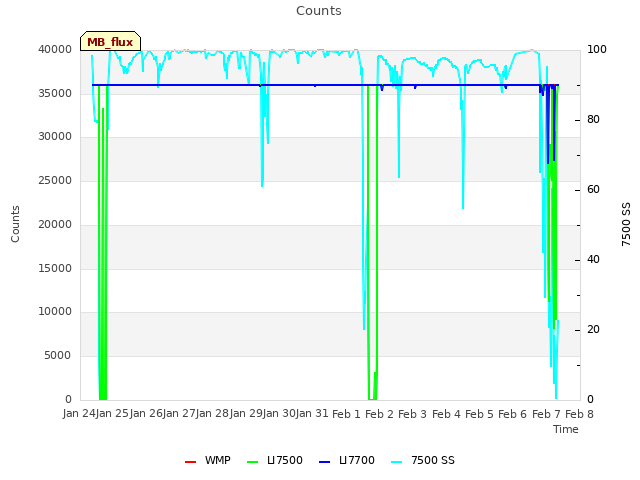Click the 80 right-axis tick label
The height and width of the screenshot is (480, 640).
[x=593, y=120]
